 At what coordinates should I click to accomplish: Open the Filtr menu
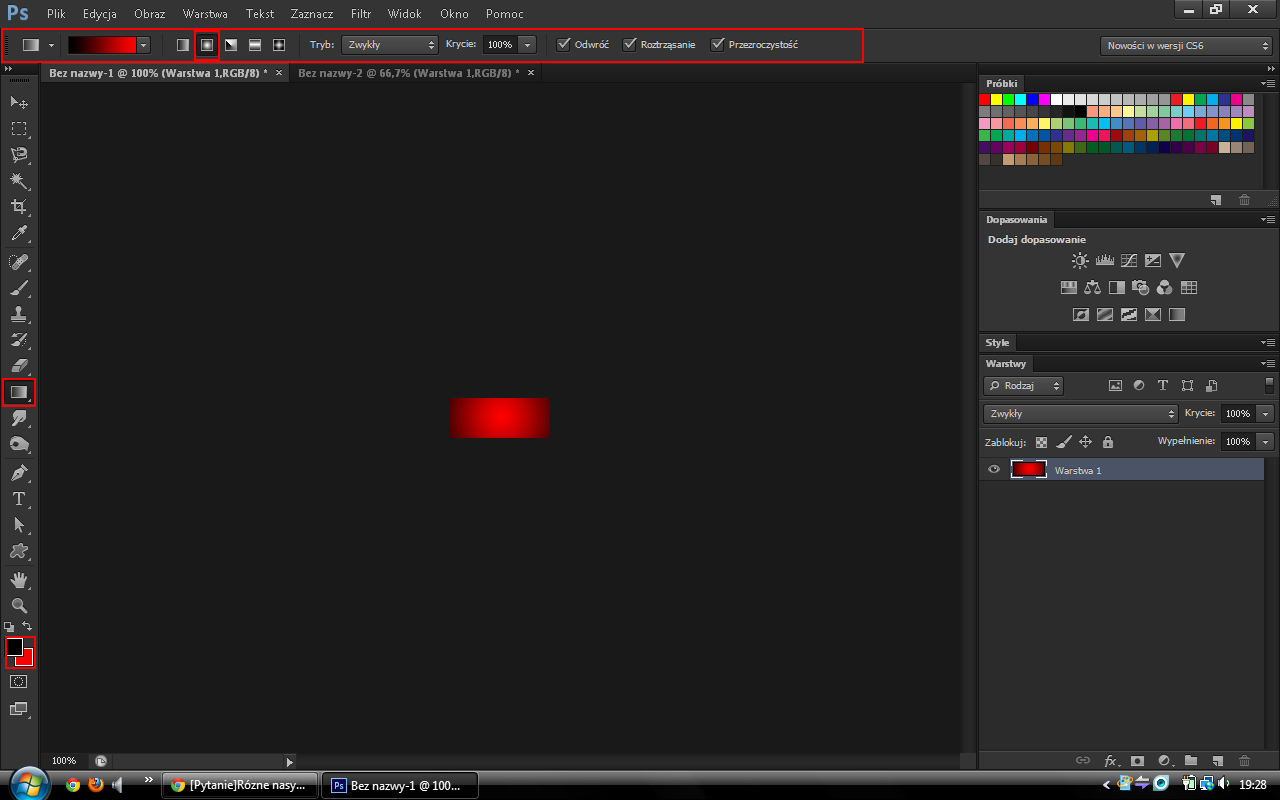point(361,14)
